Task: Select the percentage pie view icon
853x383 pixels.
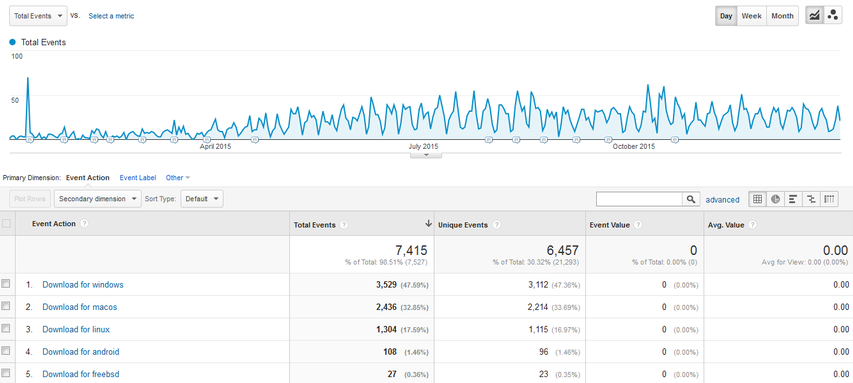Action: coord(775,199)
